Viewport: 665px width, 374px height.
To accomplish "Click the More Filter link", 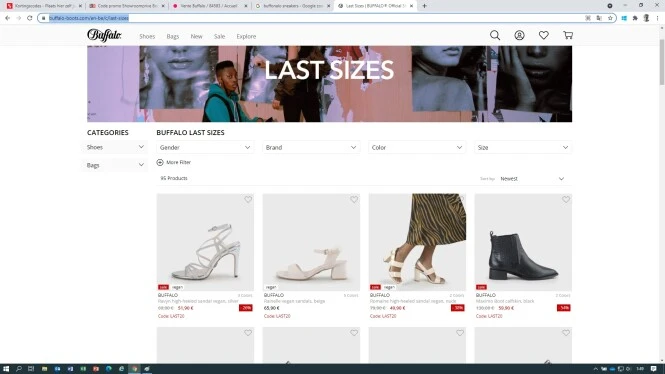I will point(179,162).
